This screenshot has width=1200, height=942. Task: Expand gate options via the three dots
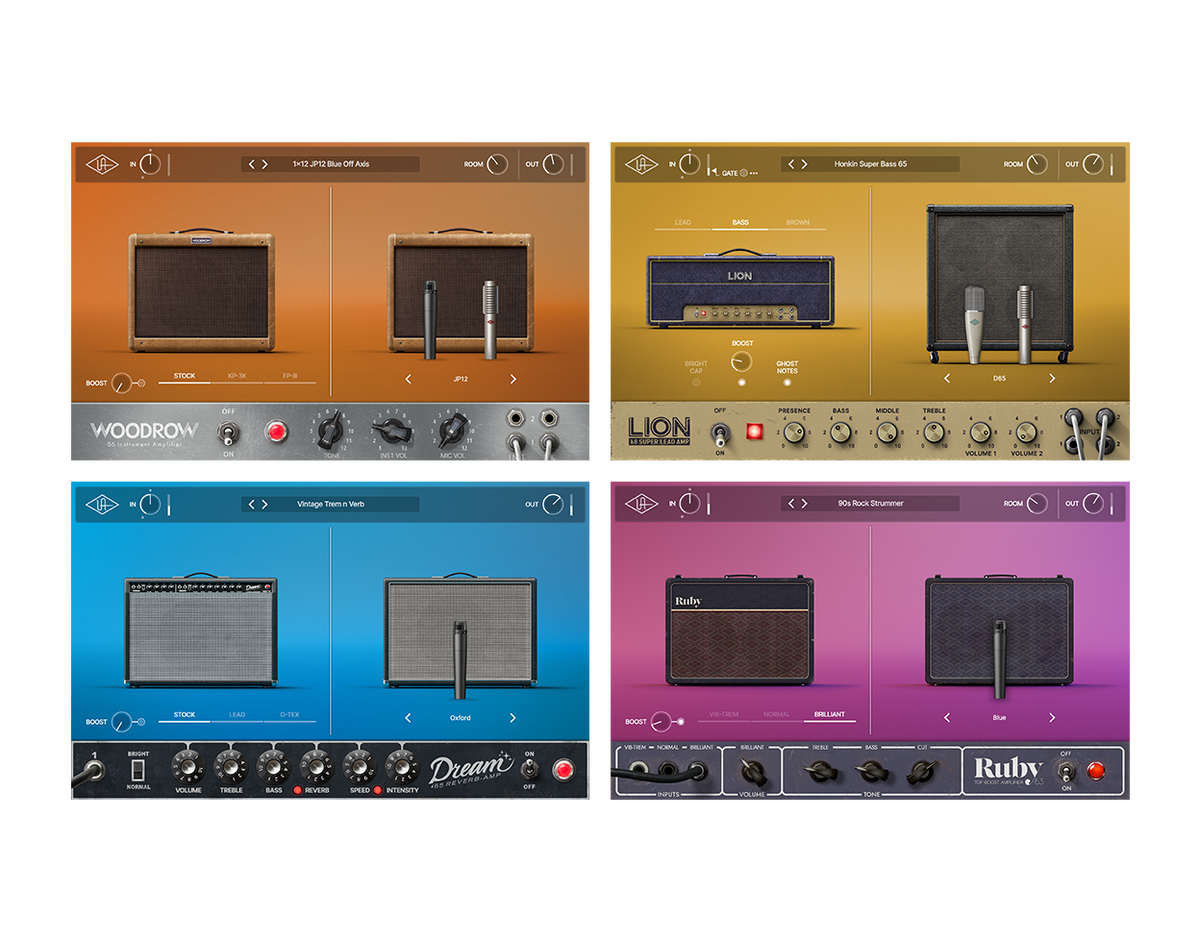755,173
